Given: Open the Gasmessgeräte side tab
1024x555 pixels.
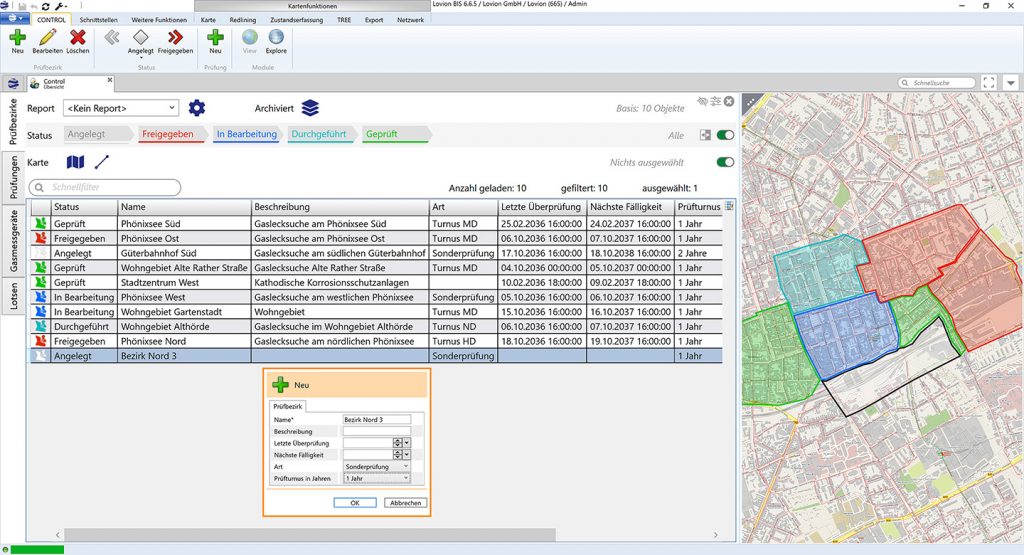Looking at the screenshot, I should click(x=14, y=247).
